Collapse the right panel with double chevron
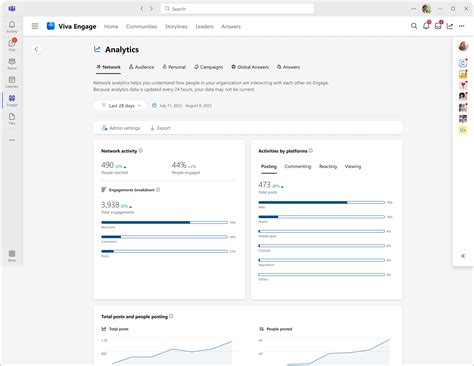Image resolution: width=474 pixels, height=366 pixels. pos(463,256)
